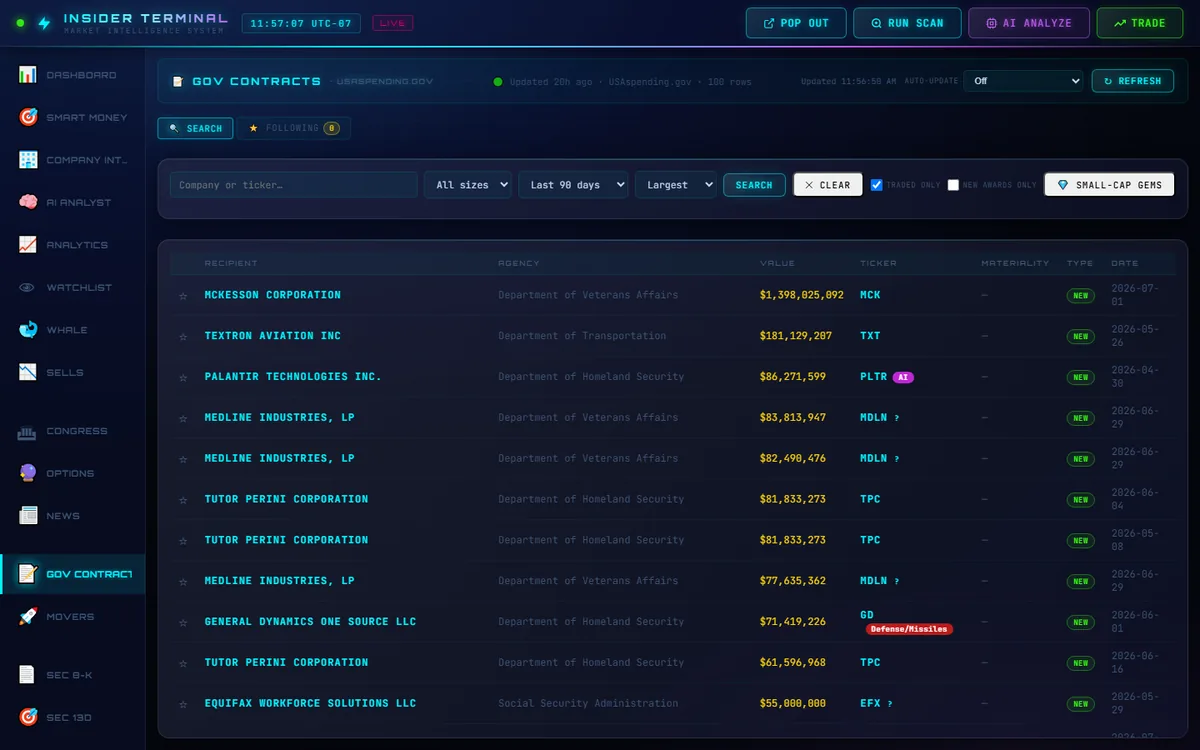1200x750 pixels.
Task: Open Congress building icon
Action: [x=28, y=431]
